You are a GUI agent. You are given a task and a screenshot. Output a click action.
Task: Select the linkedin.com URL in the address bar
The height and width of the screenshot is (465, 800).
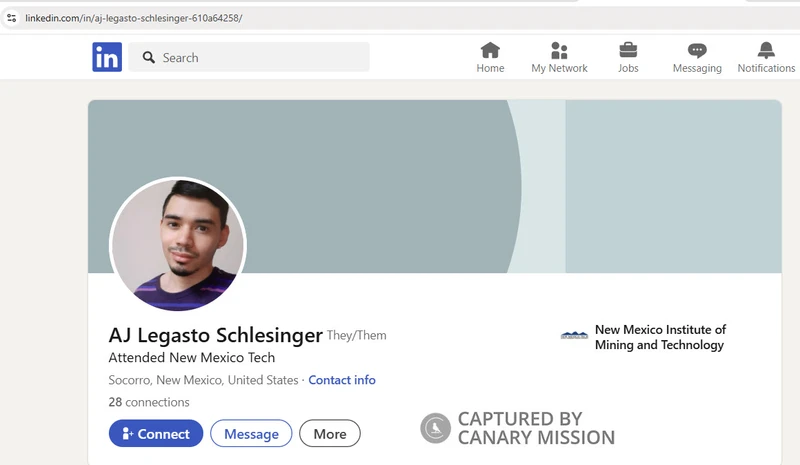(134, 18)
